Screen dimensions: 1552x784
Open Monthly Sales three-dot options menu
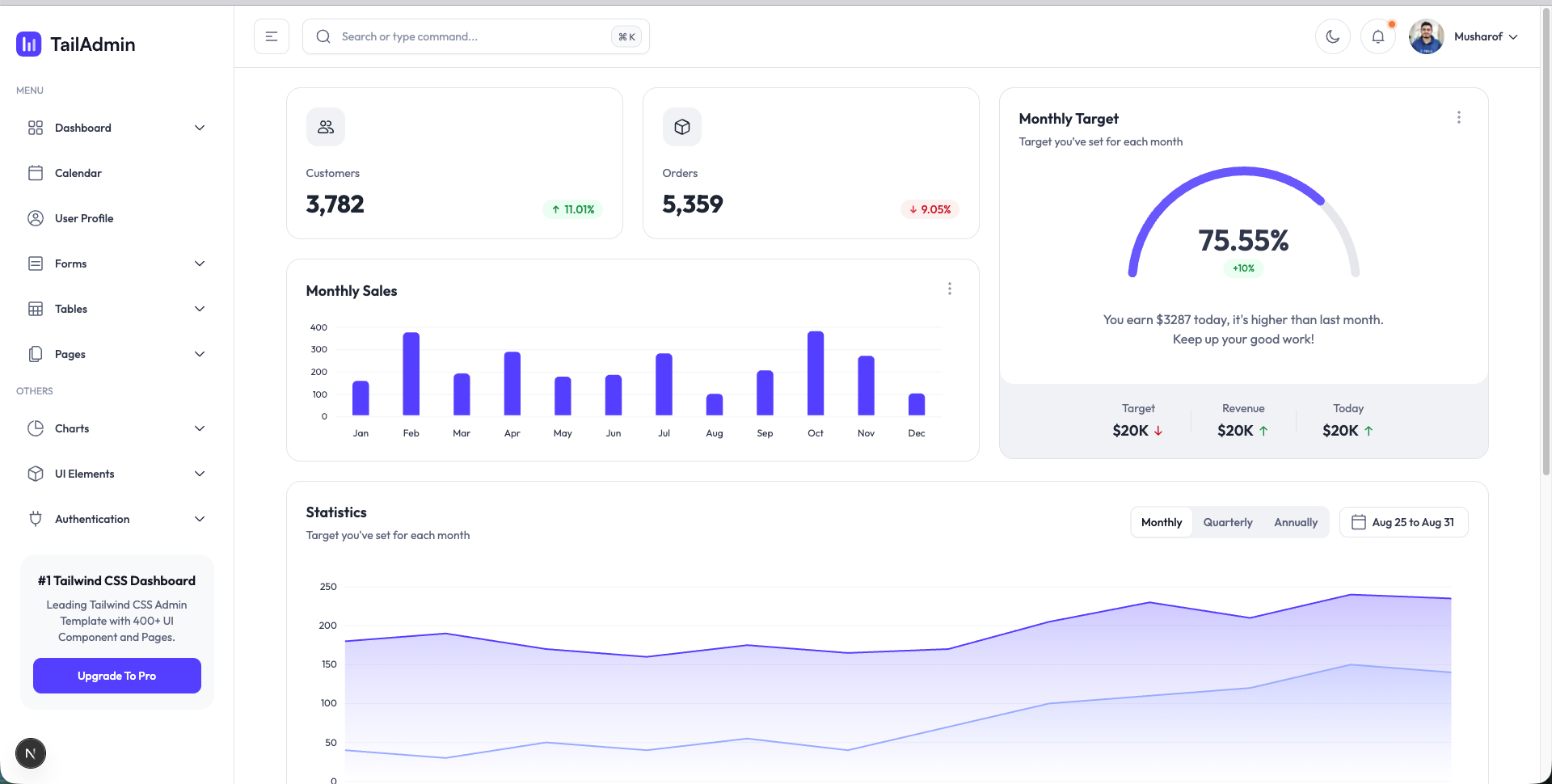click(x=950, y=289)
